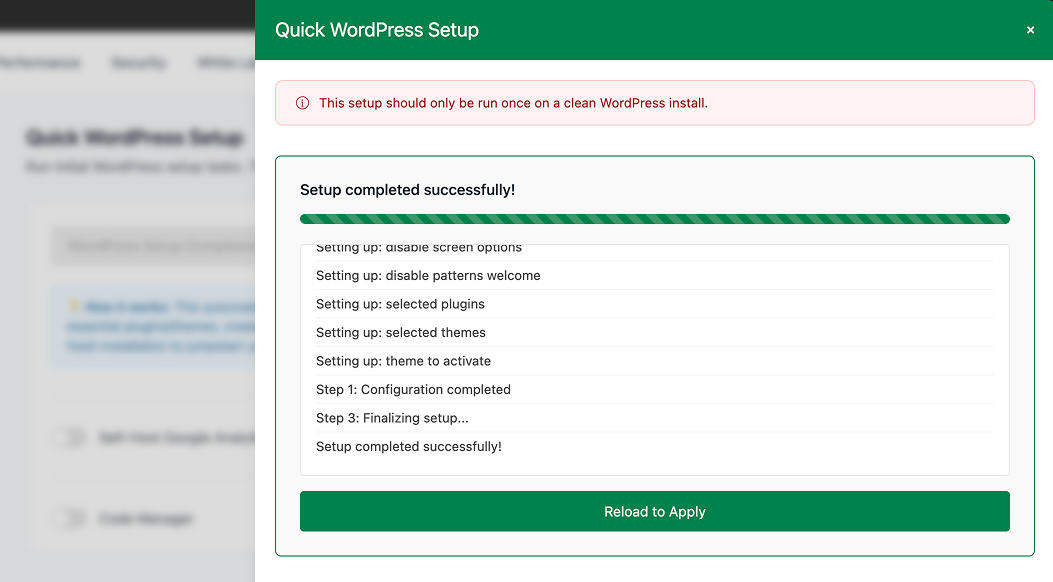
Task: Select 'Setting up: disable screen options' log line
Action: pos(655,251)
